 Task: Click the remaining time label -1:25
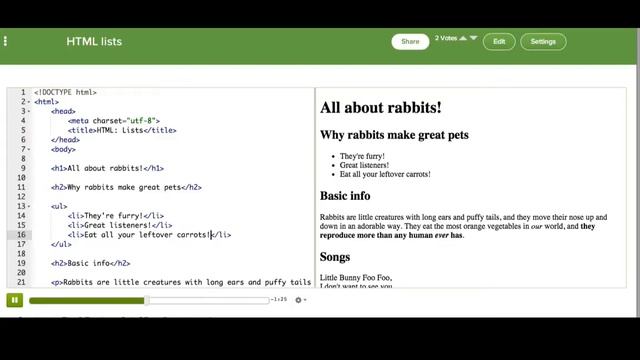pos(279,300)
